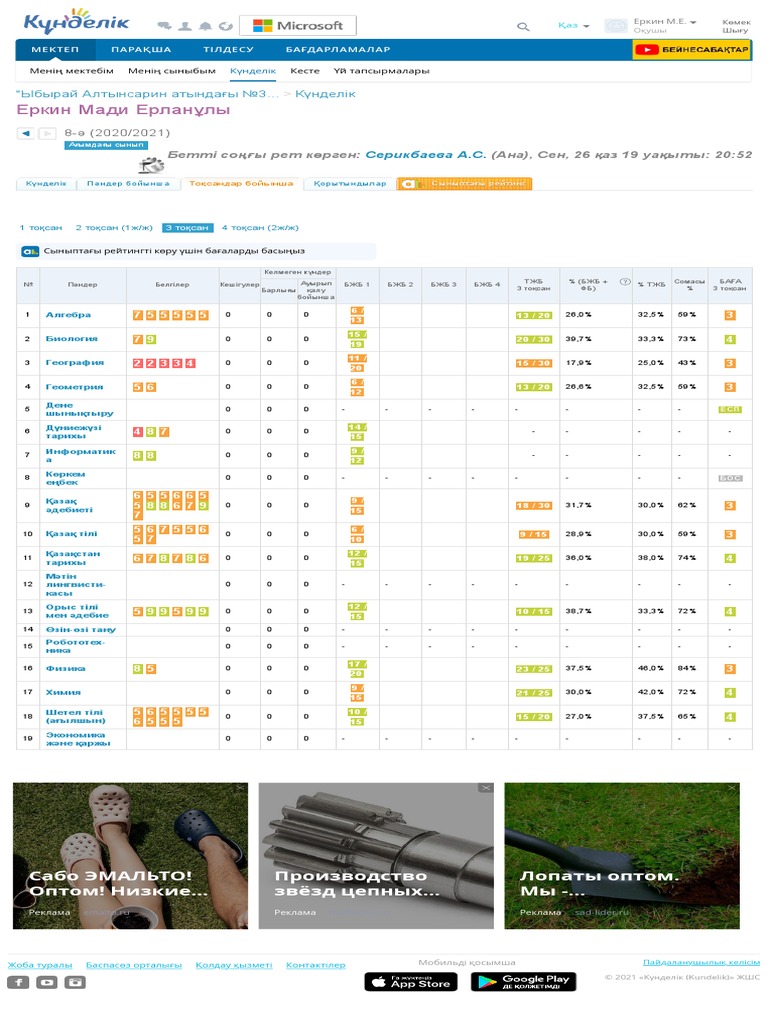Open the МЕКТЕП main menu item
768x1024 pixels.
(x=56, y=50)
